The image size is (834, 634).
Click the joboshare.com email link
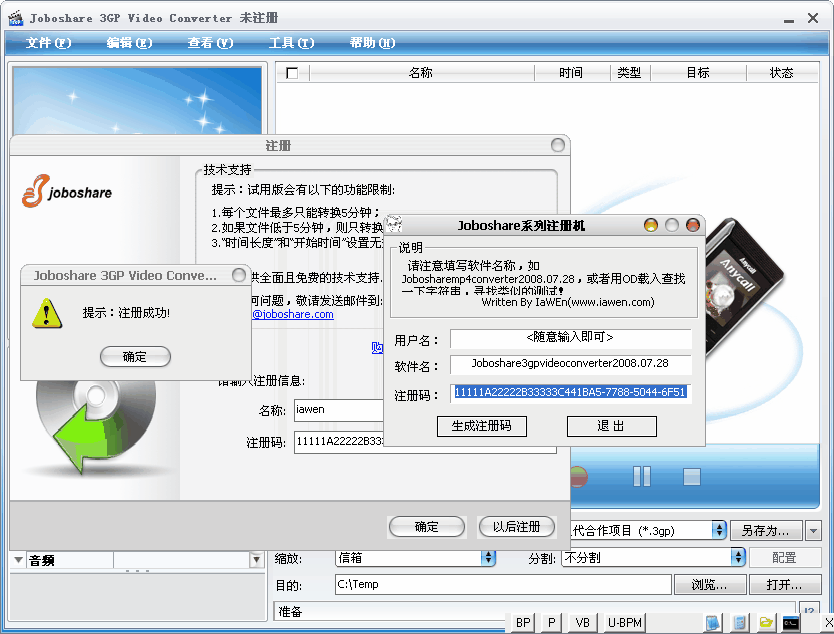(292, 314)
